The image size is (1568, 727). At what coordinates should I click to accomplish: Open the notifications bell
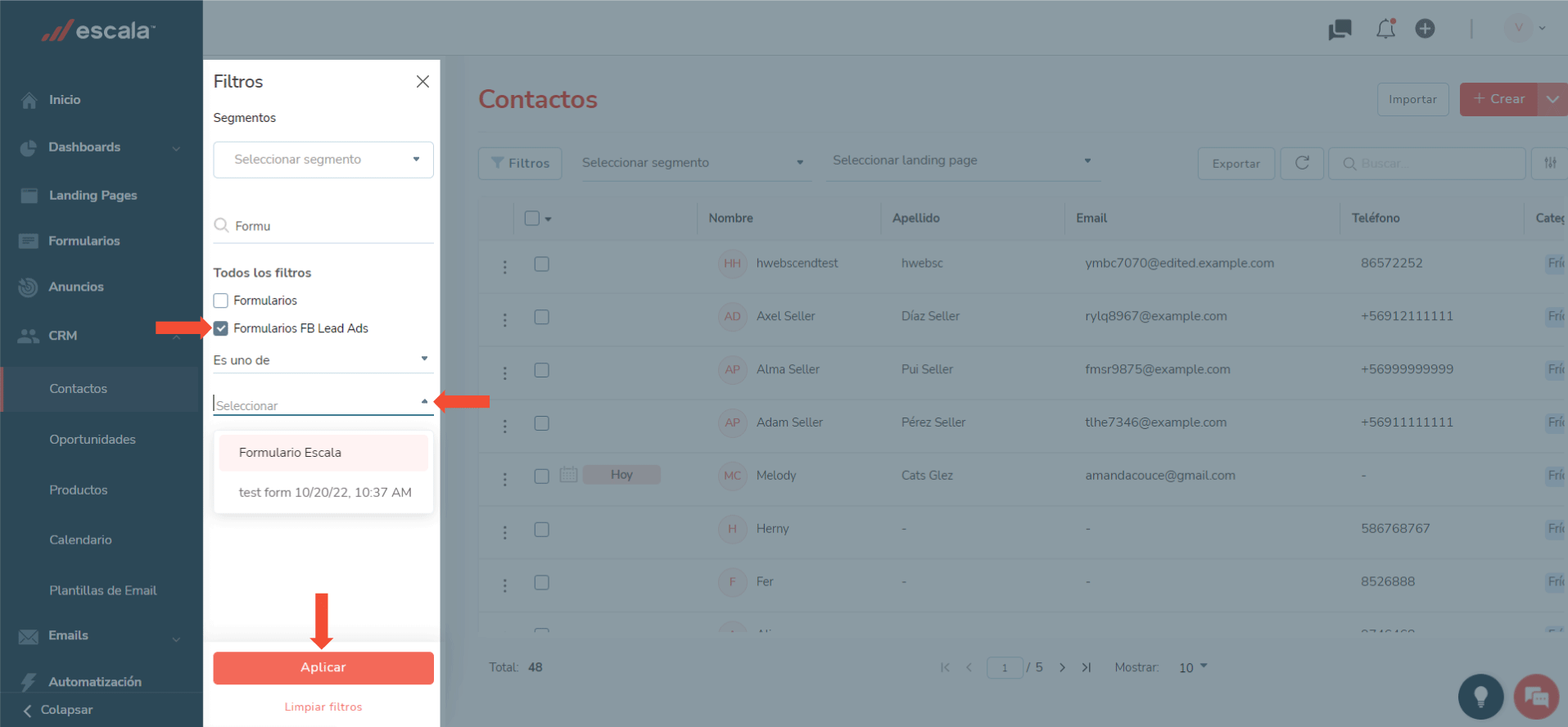pos(1385,29)
